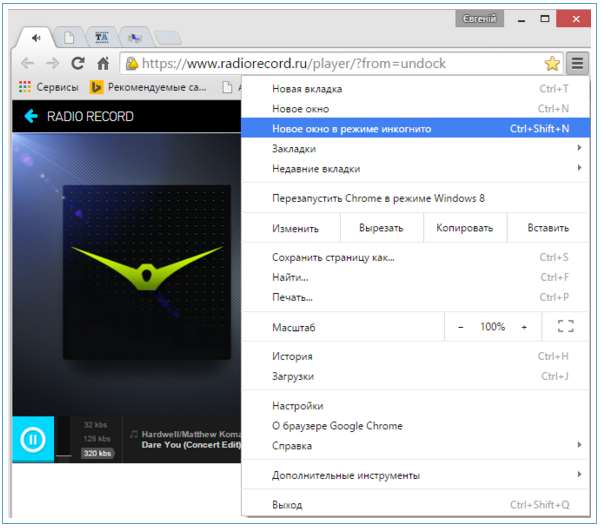
Task: Click the browser reload button
Action: click(x=77, y=63)
